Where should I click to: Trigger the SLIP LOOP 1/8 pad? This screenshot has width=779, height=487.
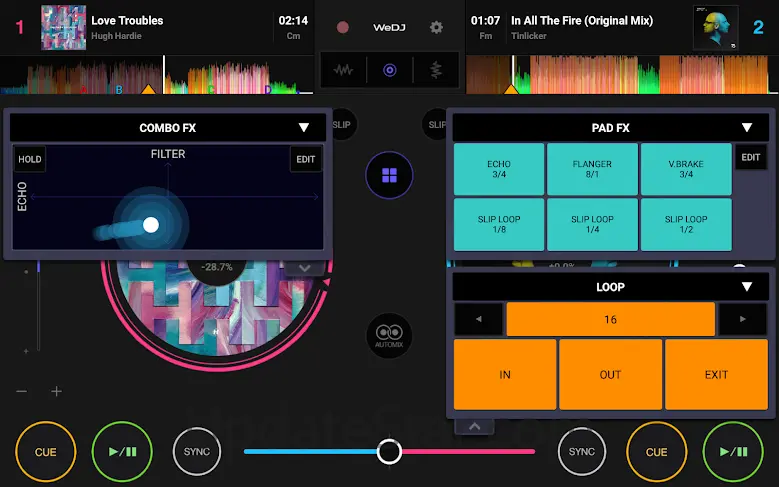tap(499, 224)
